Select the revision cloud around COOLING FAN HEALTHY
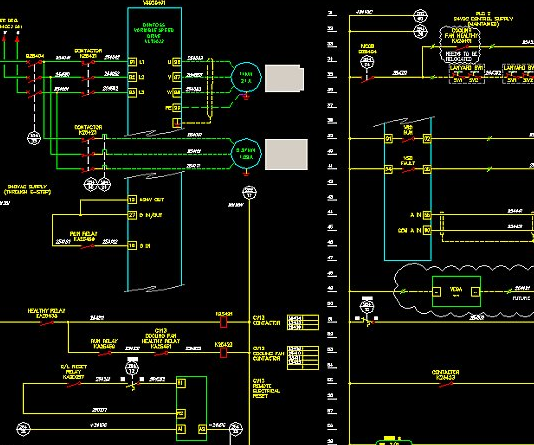The height and width of the screenshot is (445, 534). [460, 45]
